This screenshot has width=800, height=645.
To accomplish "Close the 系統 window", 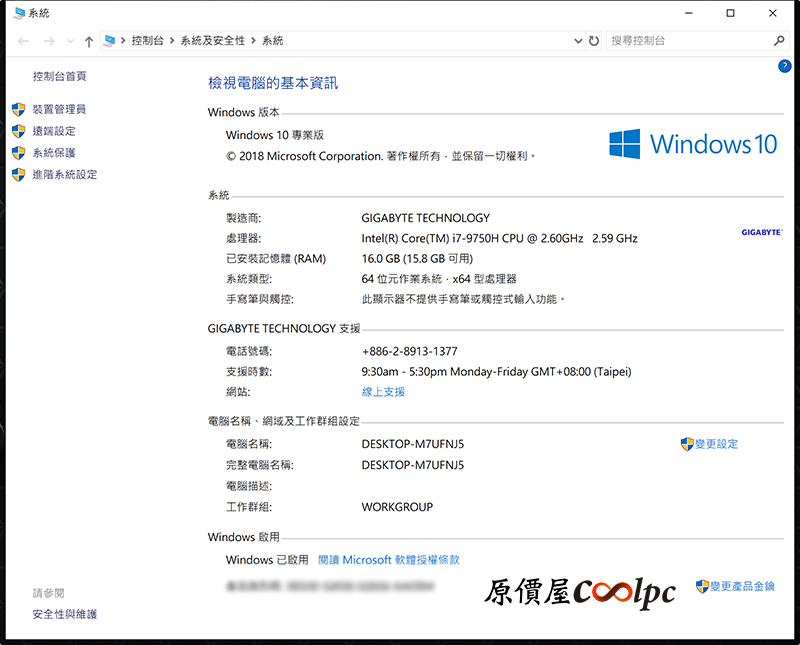I will coord(772,13).
